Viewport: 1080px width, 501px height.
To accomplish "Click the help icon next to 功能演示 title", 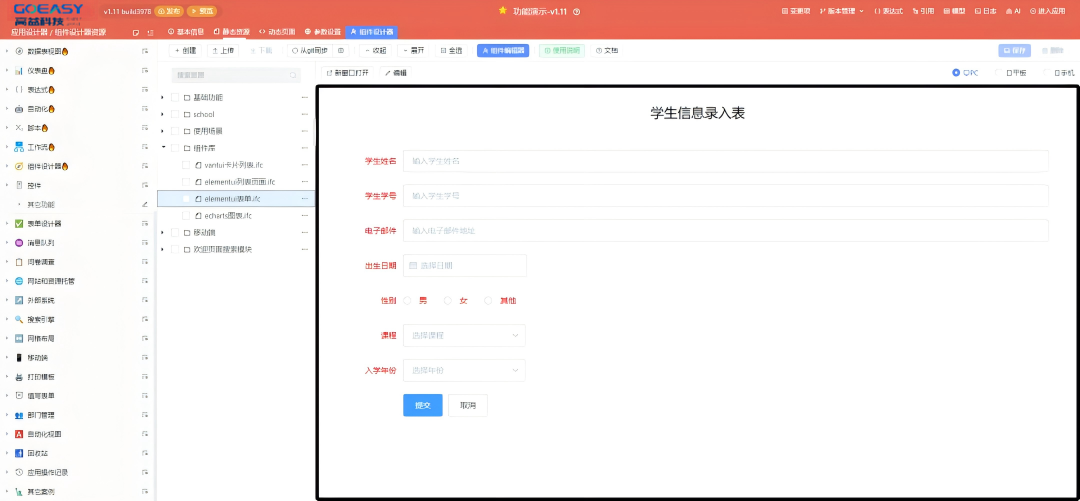I will 577,11.
